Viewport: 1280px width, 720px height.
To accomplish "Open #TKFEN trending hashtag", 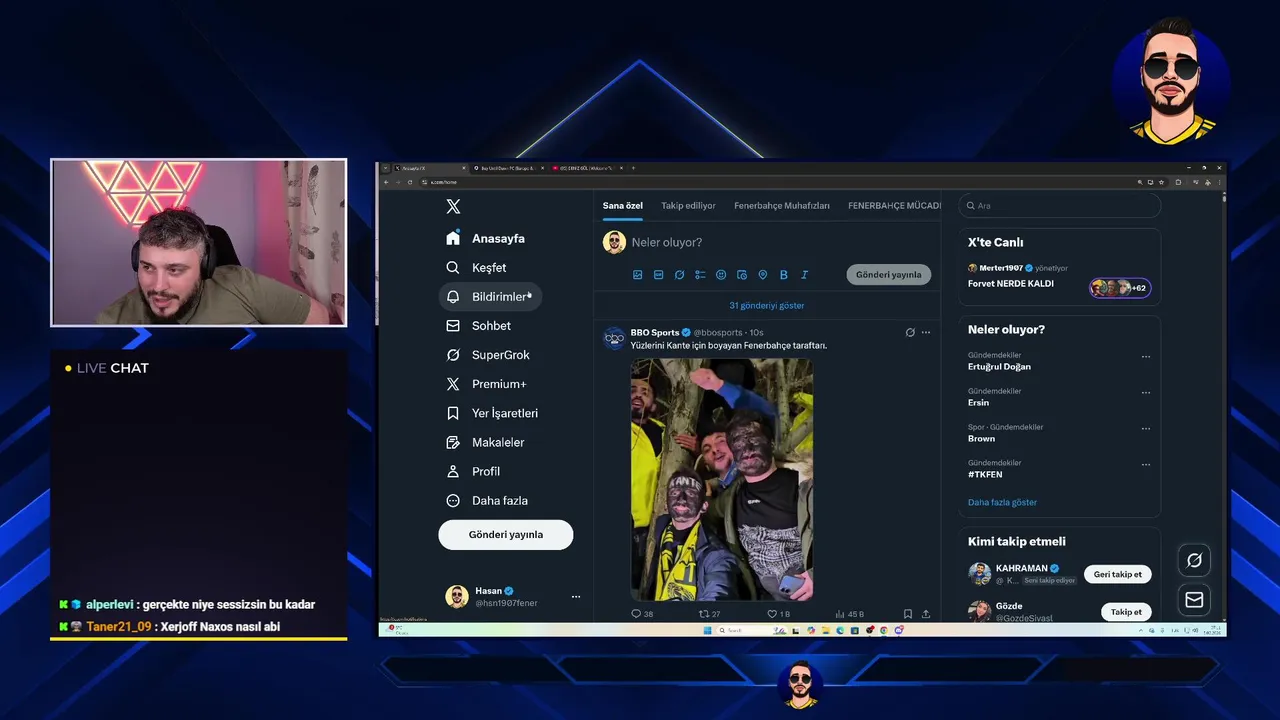I will pyautogui.click(x=985, y=474).
